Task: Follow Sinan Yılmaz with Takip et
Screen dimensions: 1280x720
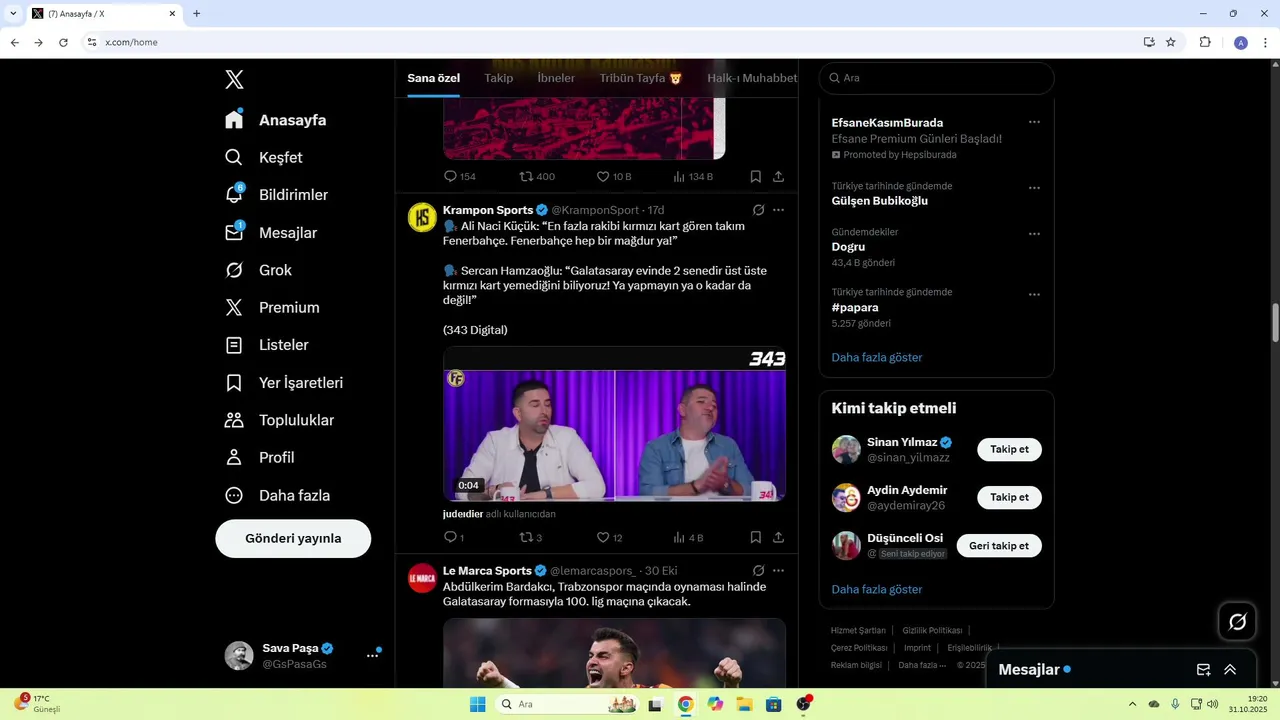Action: pyautogui.click(x=1009, y=450)
